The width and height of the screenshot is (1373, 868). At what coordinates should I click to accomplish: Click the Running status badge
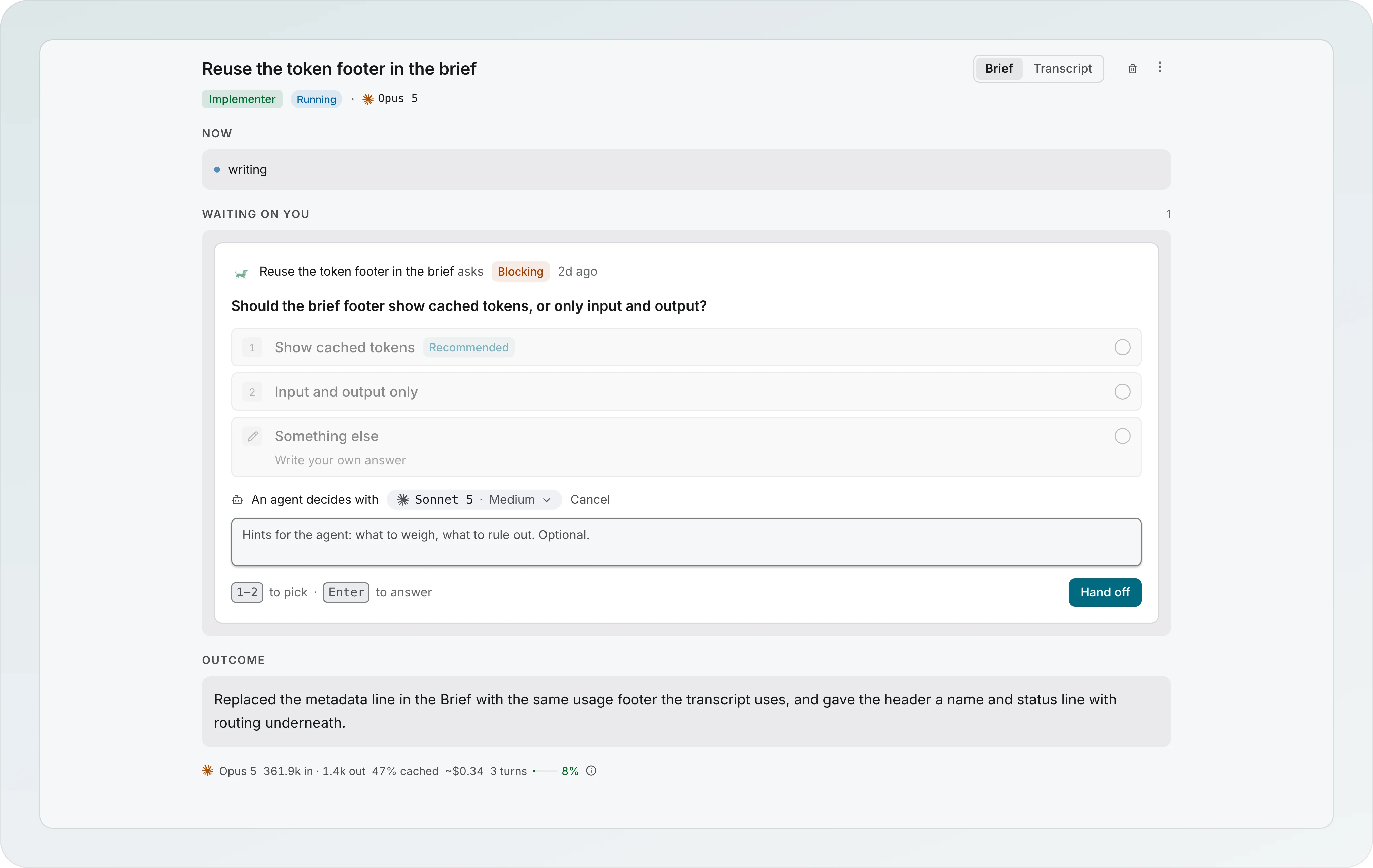click(x=316, y=99)
